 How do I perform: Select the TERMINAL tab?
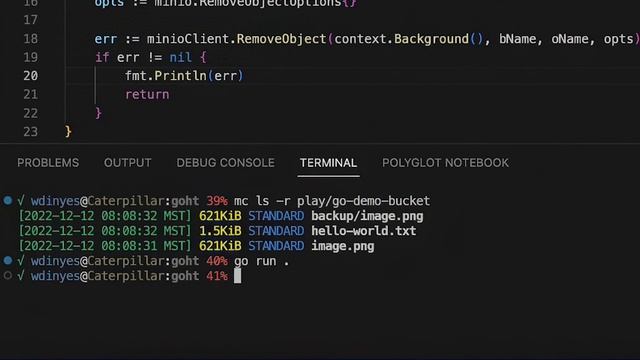(328, 163)
